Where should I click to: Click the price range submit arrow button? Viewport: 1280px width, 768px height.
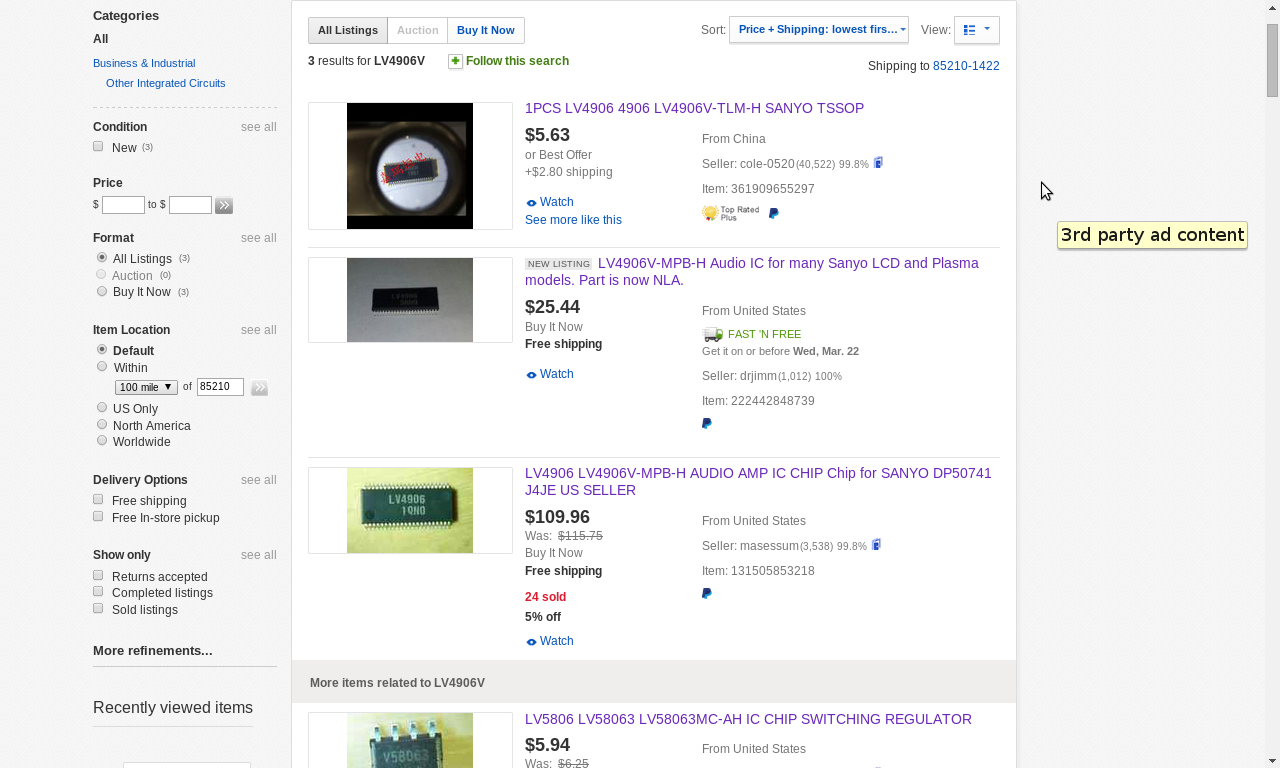pyautogui.click(x=224, y=205)
